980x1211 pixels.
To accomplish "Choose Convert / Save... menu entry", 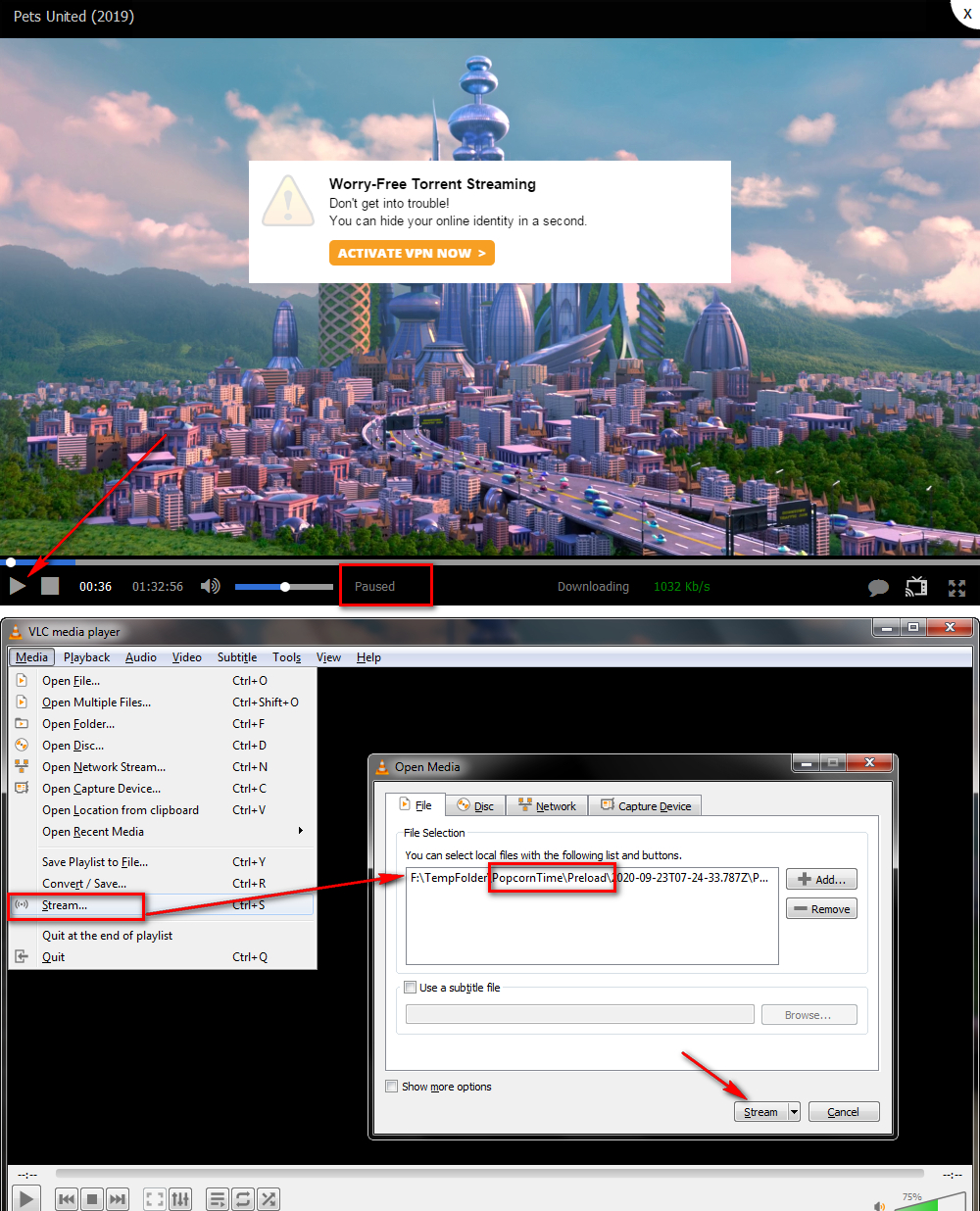I will (163, 884).
